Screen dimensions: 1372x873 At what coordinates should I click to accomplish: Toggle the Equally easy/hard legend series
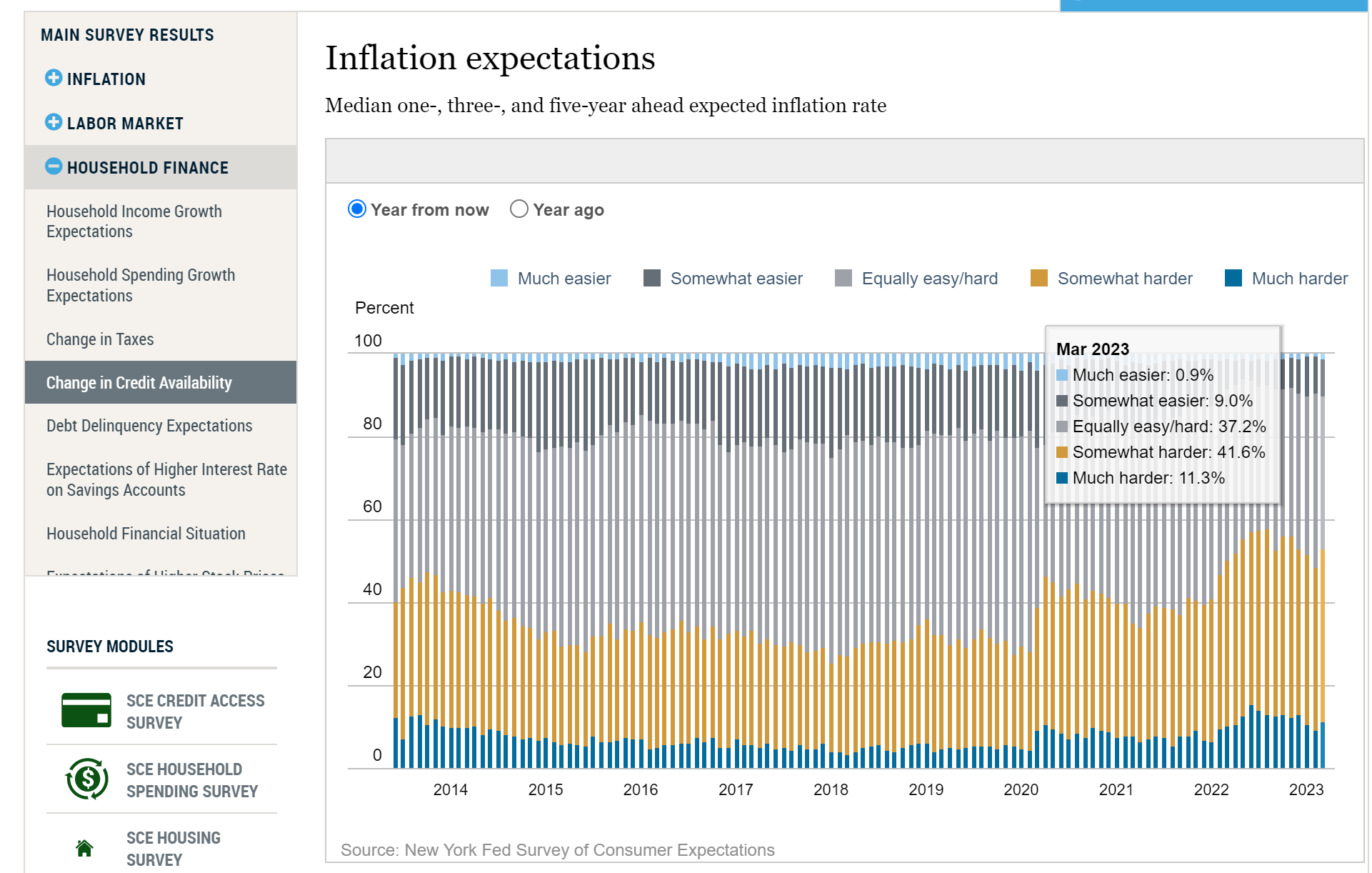843,278
